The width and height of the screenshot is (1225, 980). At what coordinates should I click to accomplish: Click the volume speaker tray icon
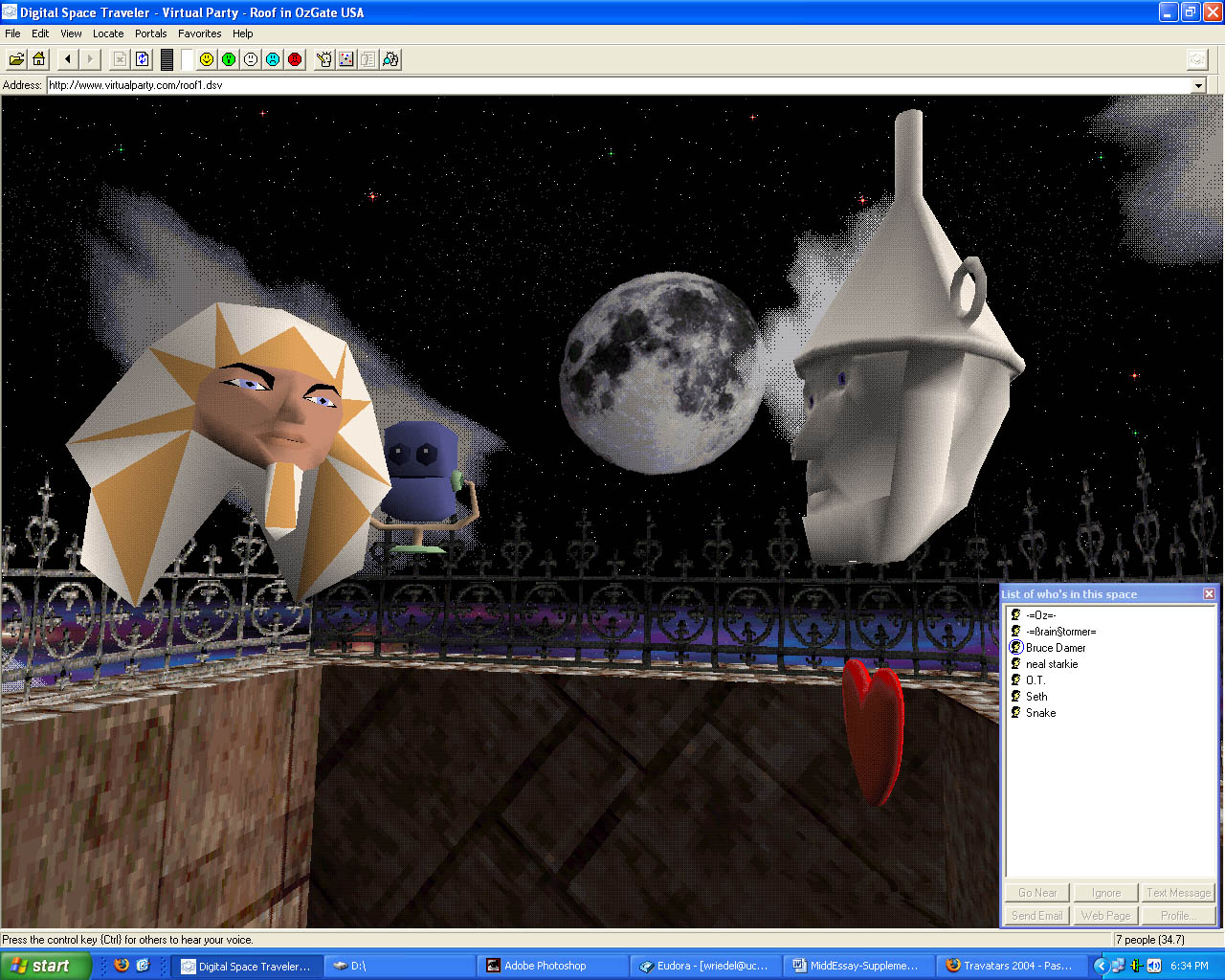pyautogui.click(x=1153, y=966)
